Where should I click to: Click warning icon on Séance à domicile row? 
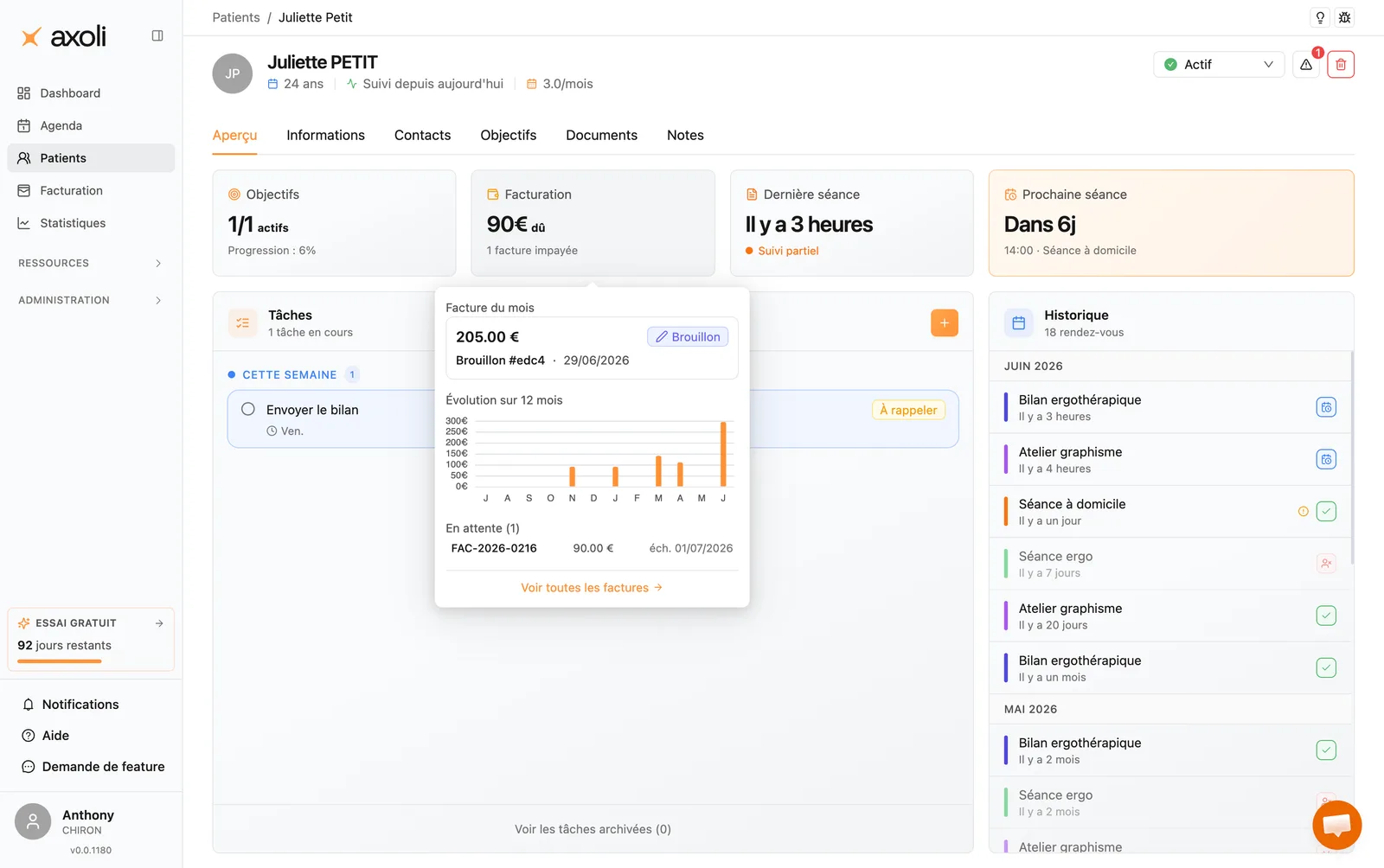click(1304, 512)
